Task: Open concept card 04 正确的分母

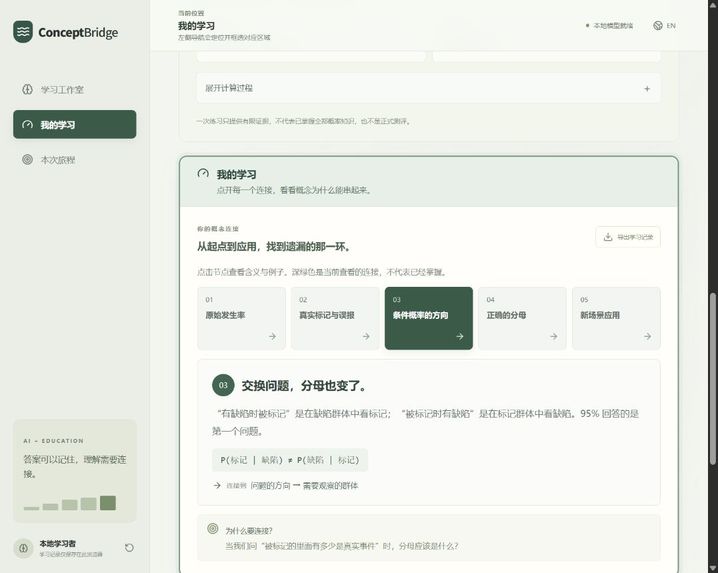Action: pyautogui.click(x=522, y=318)
